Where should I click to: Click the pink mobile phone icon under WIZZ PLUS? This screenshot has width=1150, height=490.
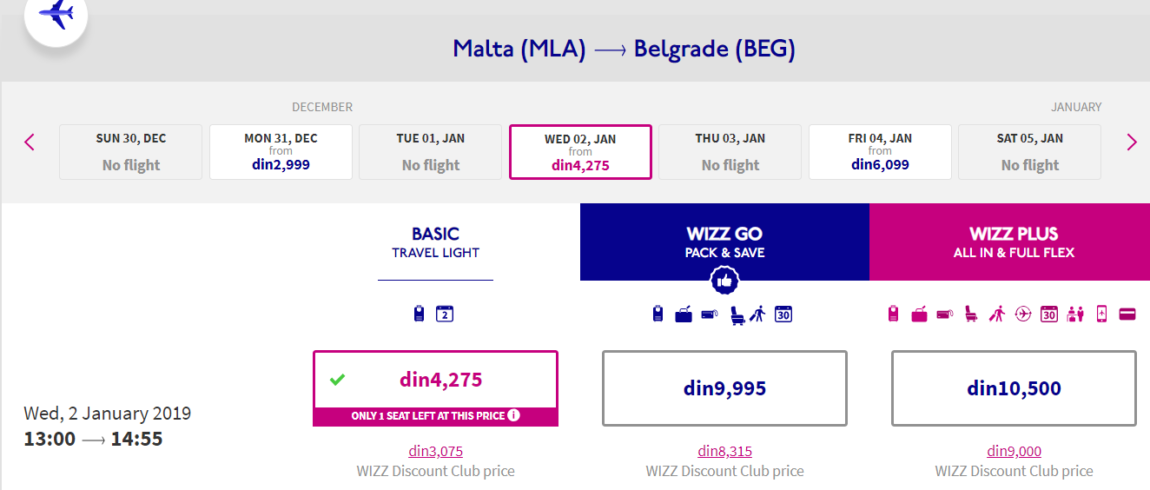click(1101, 315)
